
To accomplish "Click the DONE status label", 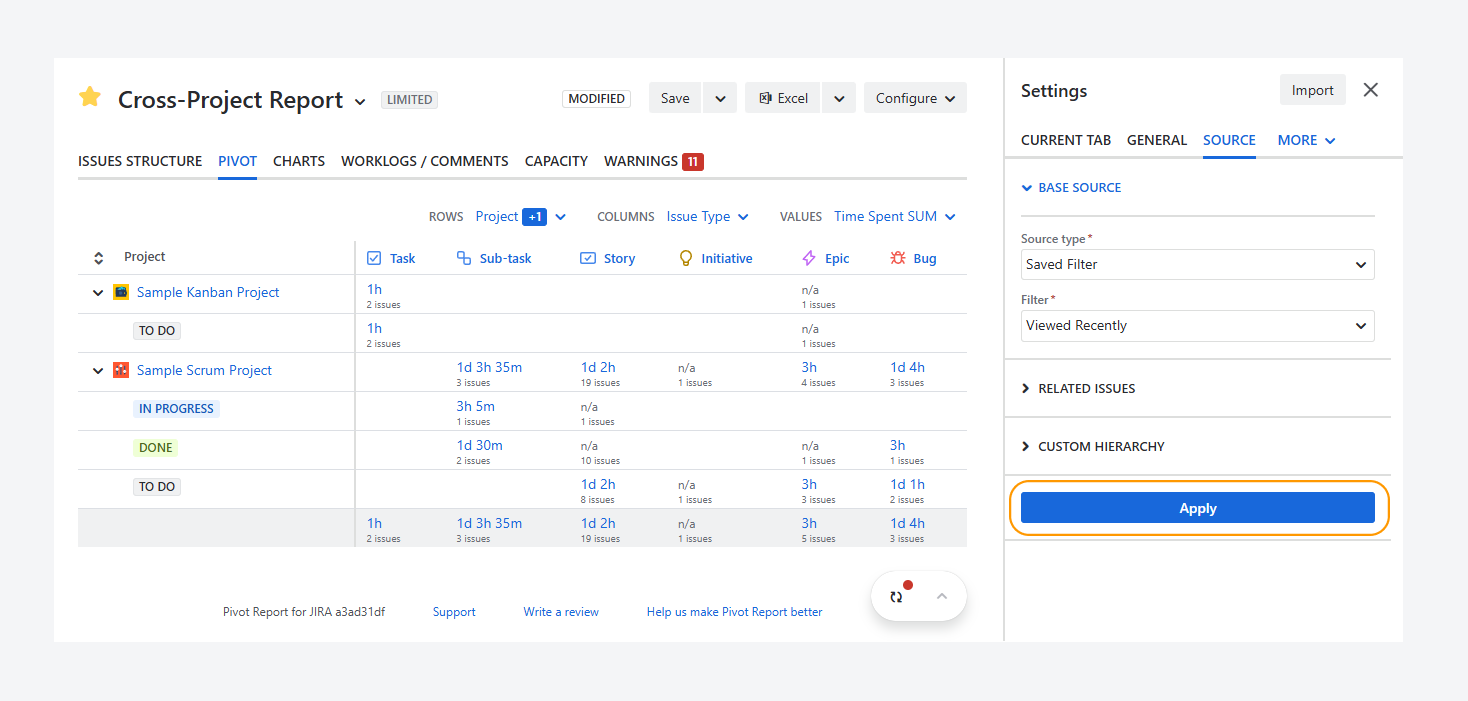I will (x=155, y=448).
